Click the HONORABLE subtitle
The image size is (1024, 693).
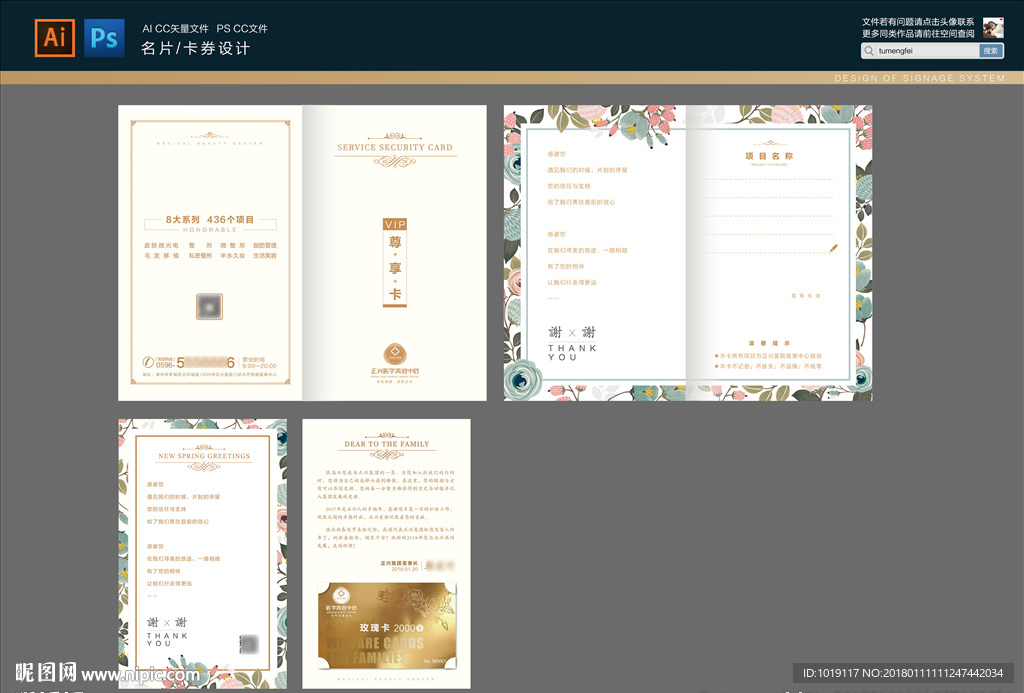coord(210,230)
